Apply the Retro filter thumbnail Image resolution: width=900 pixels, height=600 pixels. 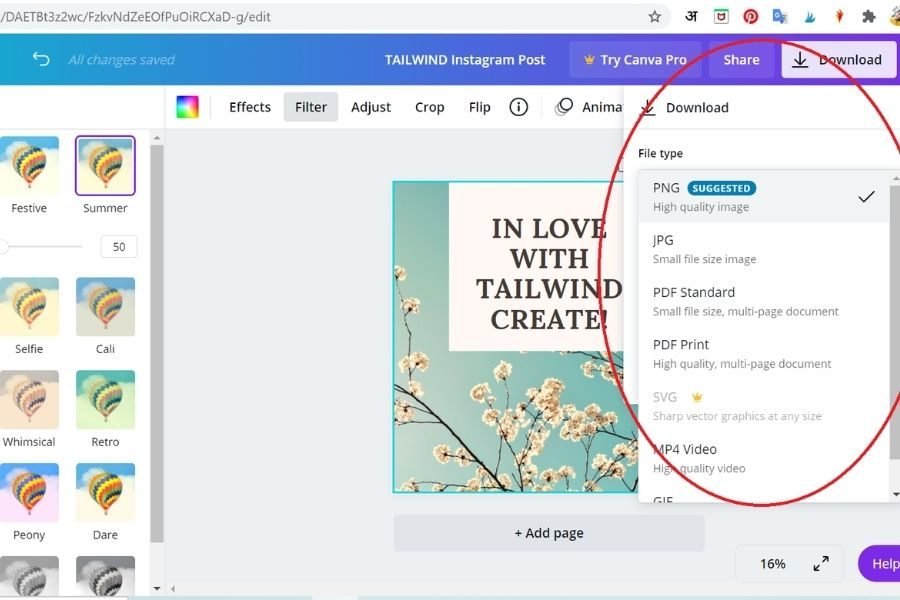(105, 401)
